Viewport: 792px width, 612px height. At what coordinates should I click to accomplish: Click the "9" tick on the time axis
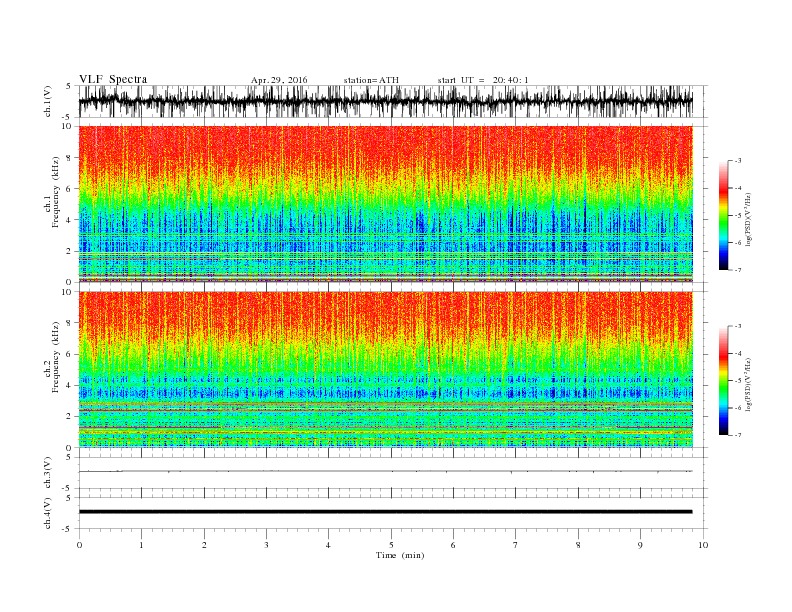coord(640,545)
